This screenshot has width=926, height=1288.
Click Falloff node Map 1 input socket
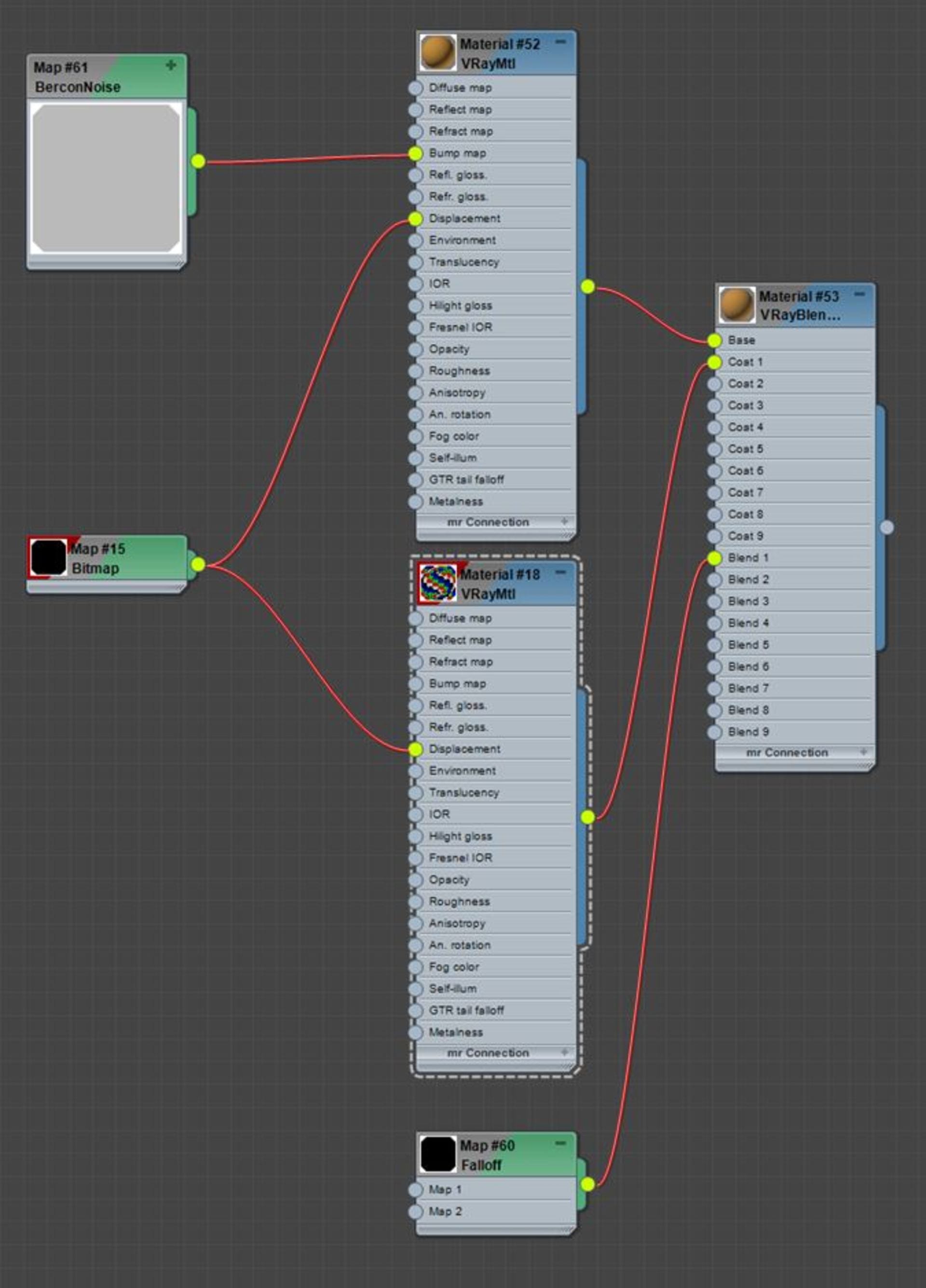click(415, 1190)
